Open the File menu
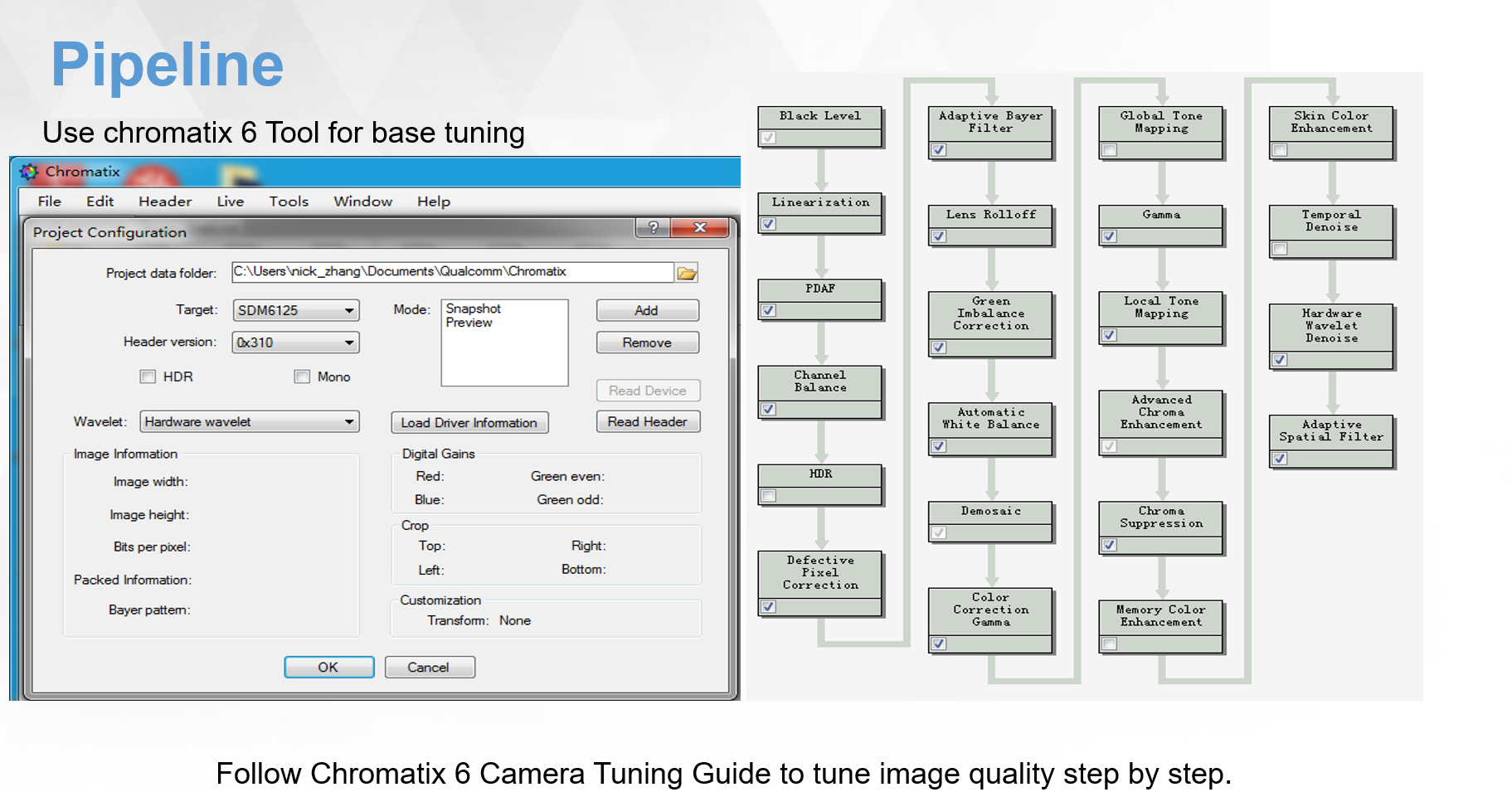Screen dimensions: 1512x792 point(50,202)
